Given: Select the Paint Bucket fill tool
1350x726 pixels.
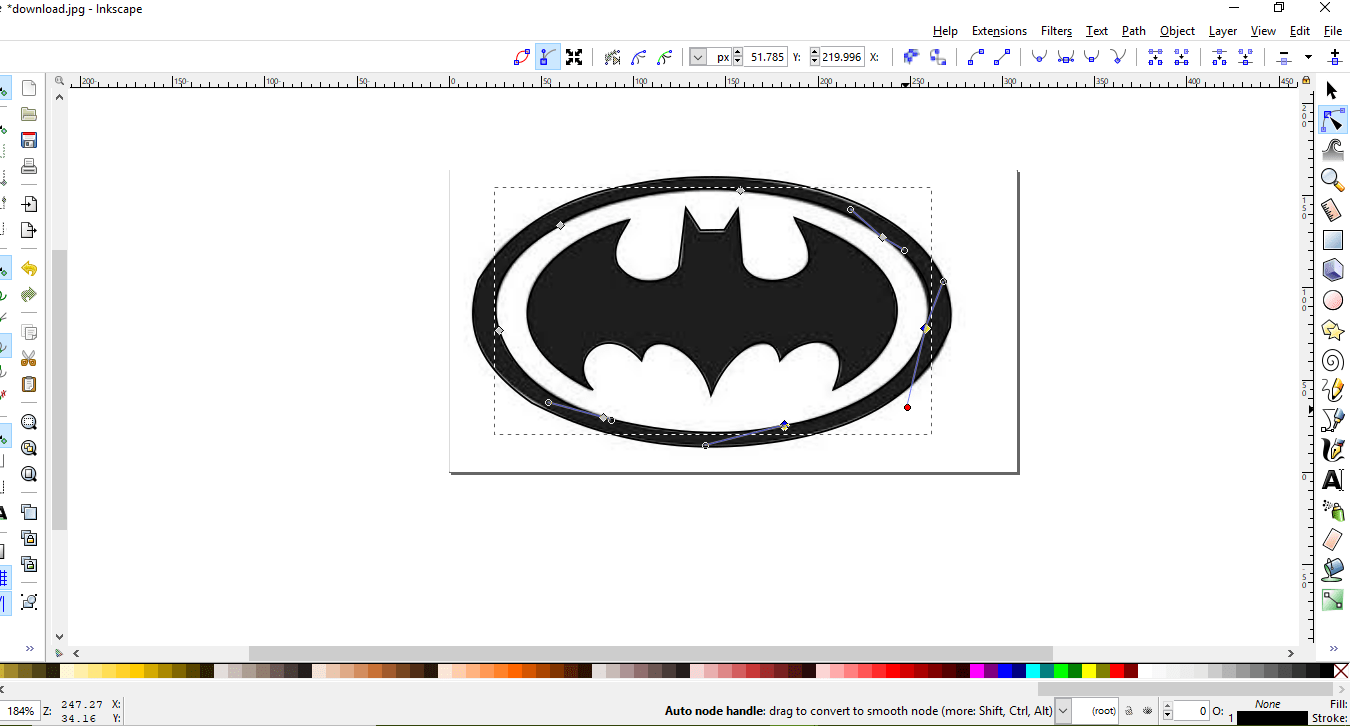Looking at the screenshot, I should tap(1332, 570).
